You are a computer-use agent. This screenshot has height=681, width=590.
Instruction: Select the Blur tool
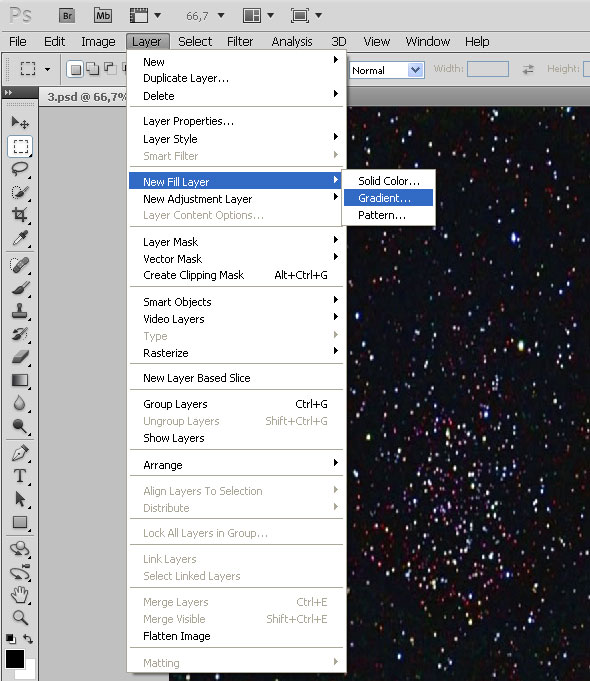[x=20, y=403]
